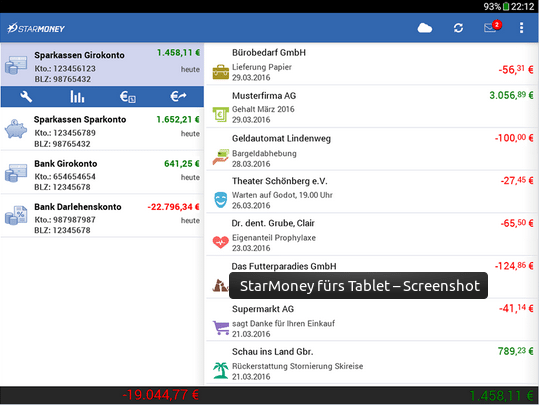Open the euro standing order icon

[x=128, y=97]
